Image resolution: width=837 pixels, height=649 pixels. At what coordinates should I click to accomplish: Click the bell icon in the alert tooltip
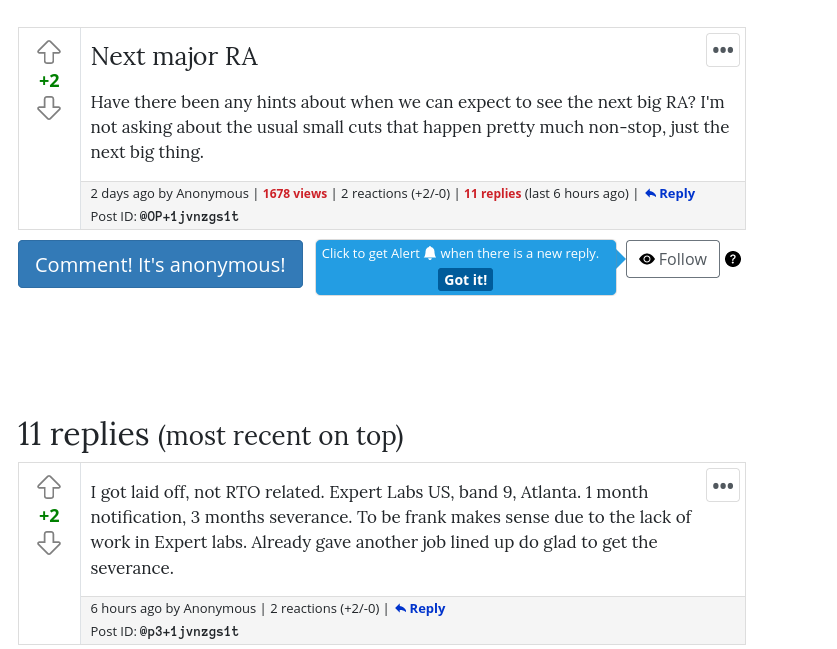pos(430,254)
